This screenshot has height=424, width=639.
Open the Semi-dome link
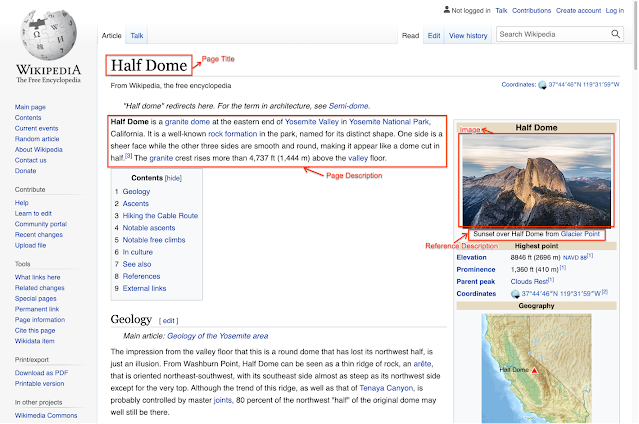coord(348,106)
